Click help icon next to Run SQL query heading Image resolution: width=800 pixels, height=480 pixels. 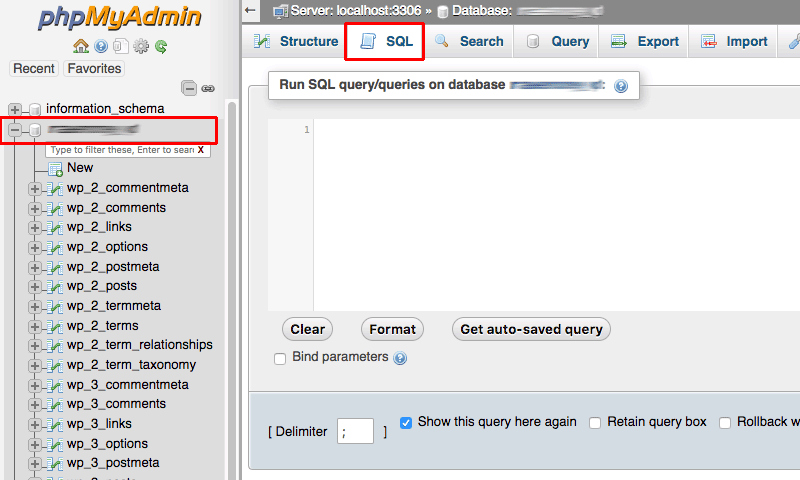point(620,86)
